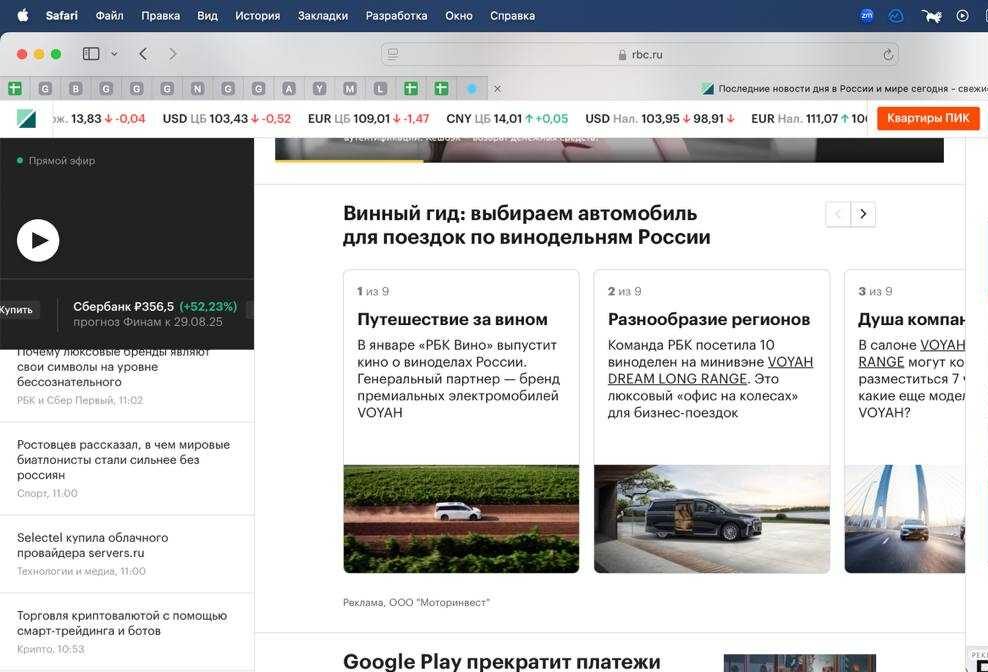Open the Винный гид headline
The image size is (988, 672).
(x=527, y=225)
